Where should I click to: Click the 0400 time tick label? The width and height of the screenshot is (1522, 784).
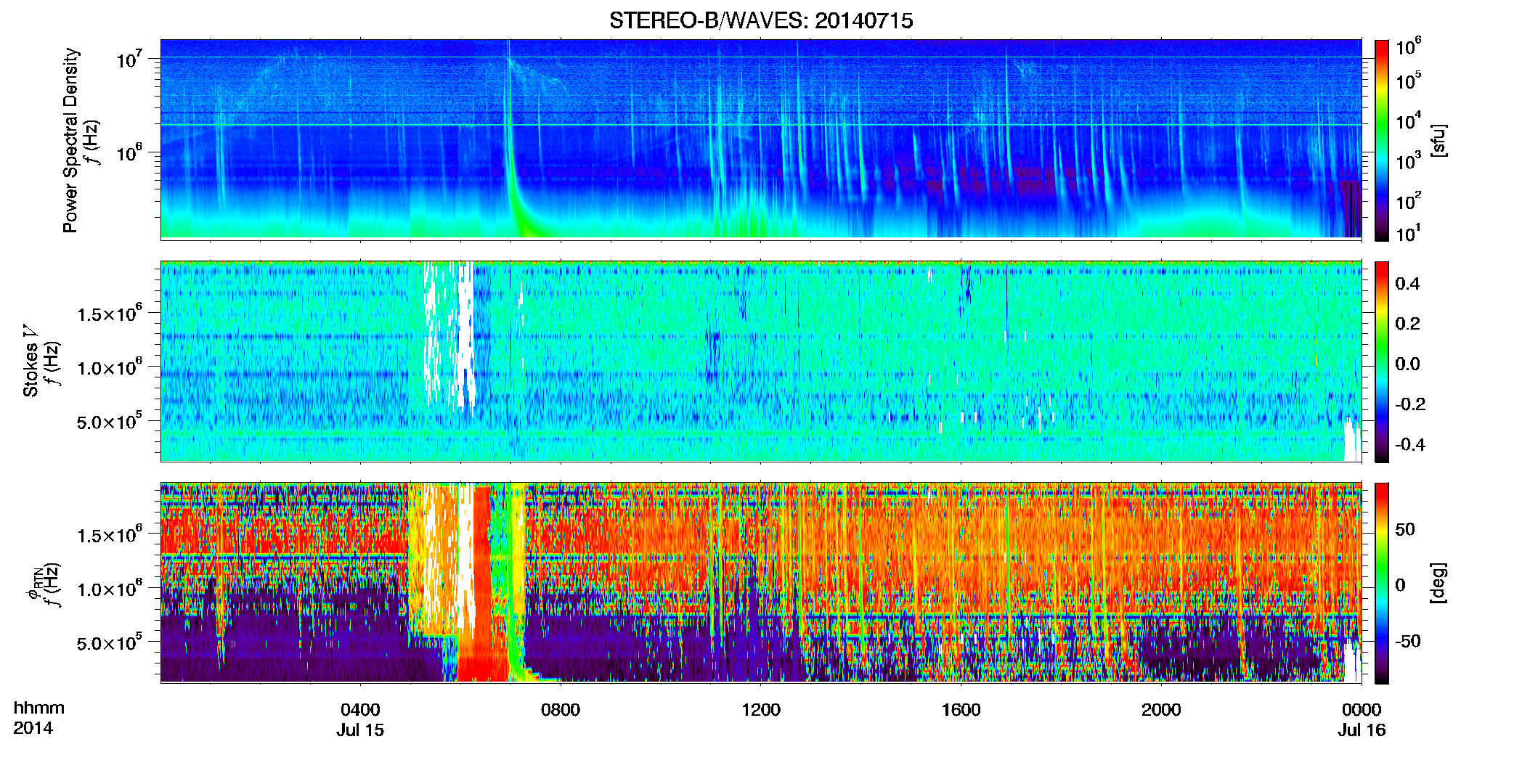[360, 710]
